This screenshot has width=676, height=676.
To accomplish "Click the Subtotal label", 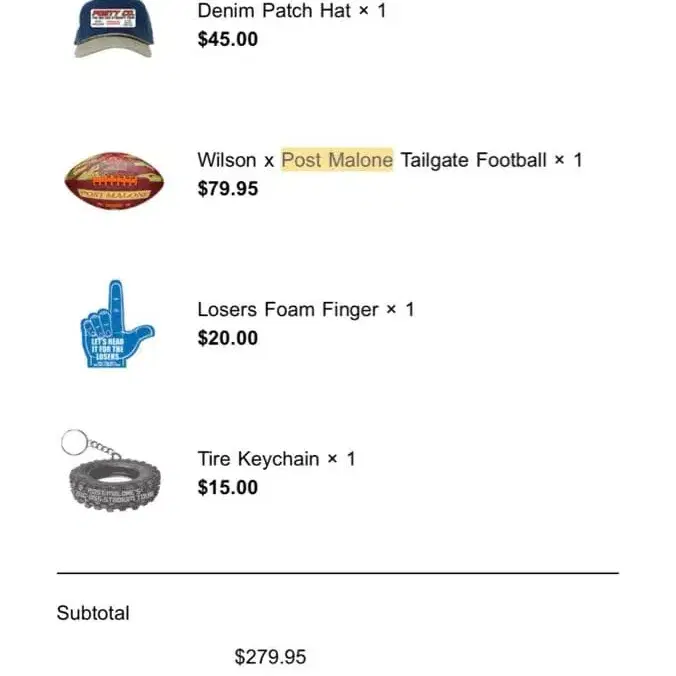I will click(x=93, y=613).
